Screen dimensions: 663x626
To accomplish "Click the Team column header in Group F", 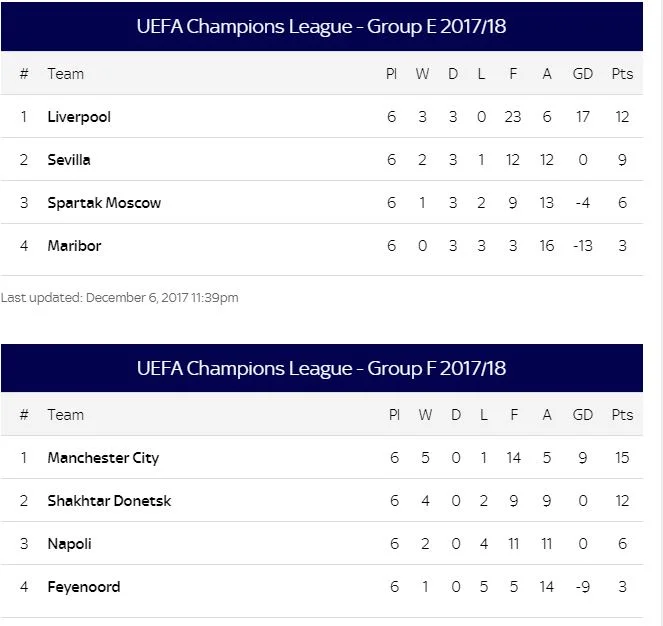I will pos(66,415).
